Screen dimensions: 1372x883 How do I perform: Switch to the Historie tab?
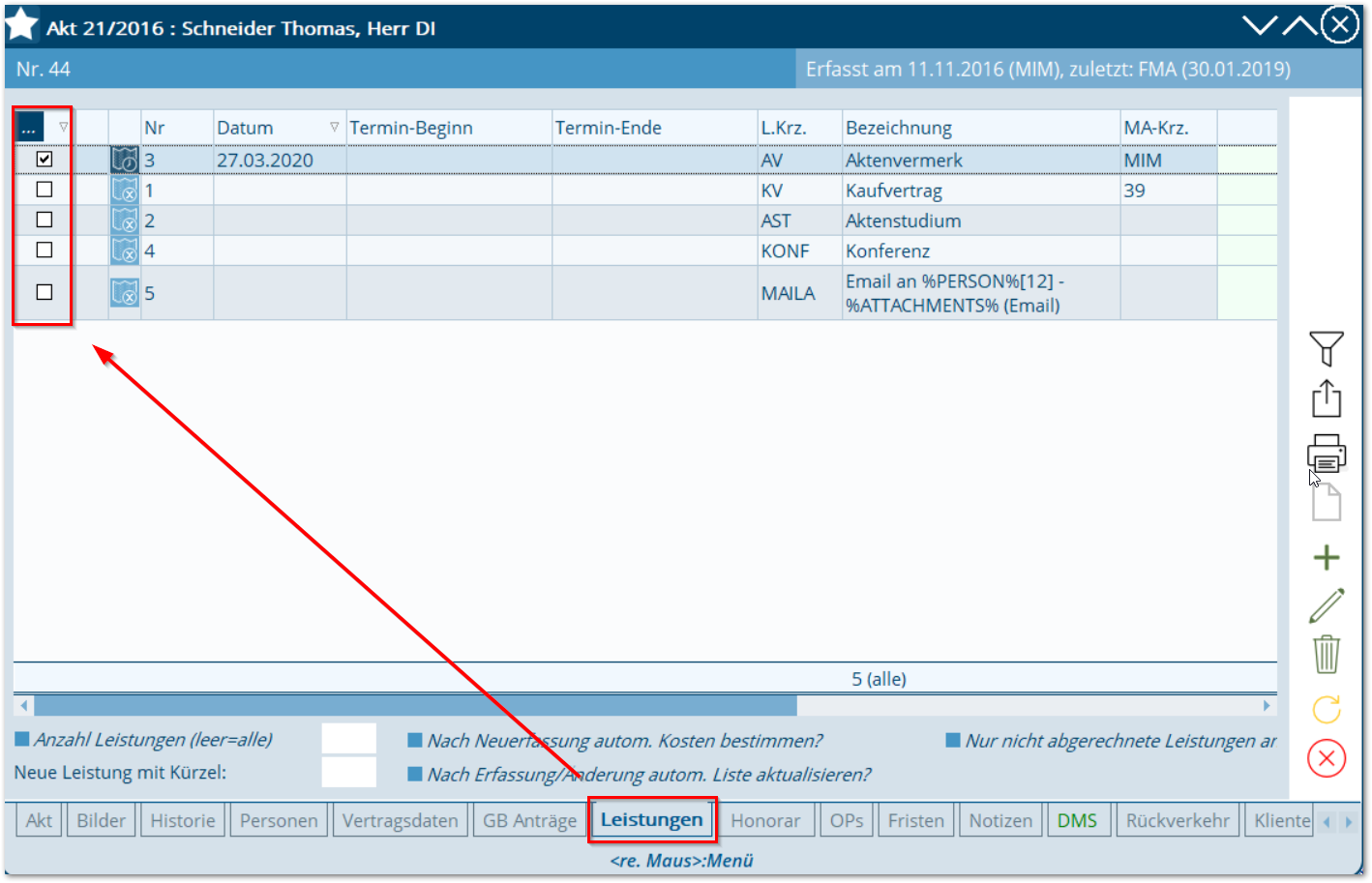(x=183, y=820)
